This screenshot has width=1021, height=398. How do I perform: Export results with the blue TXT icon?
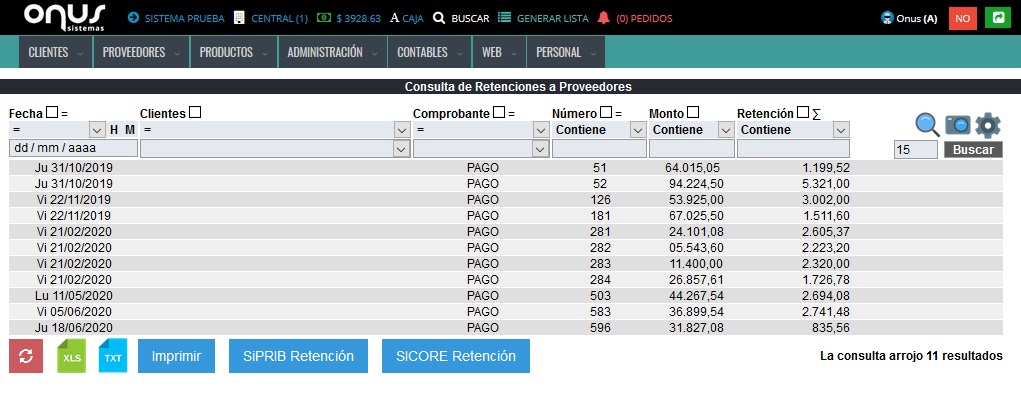point(113,356)
